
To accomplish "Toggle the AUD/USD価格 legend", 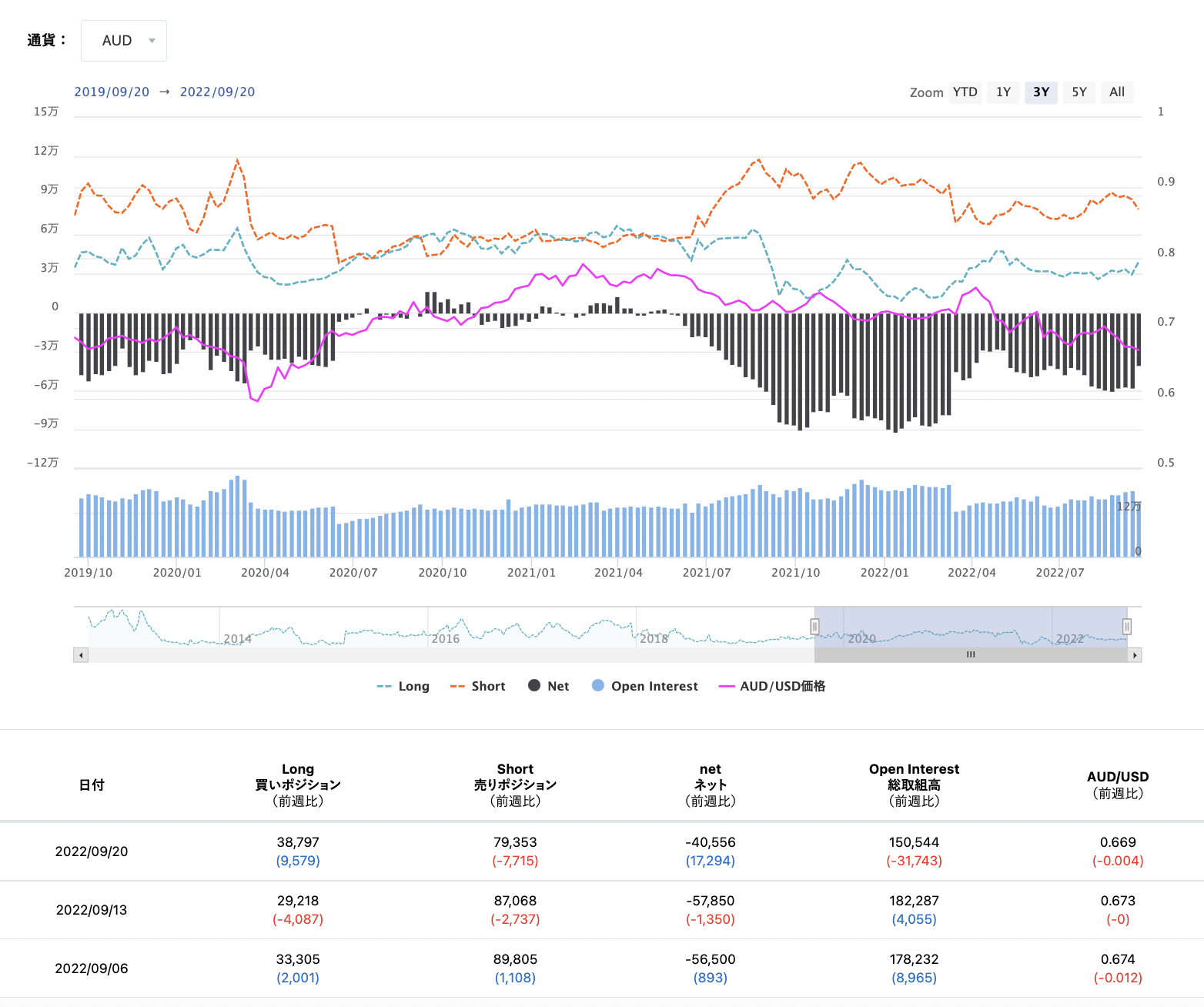I will pos(772,686).
